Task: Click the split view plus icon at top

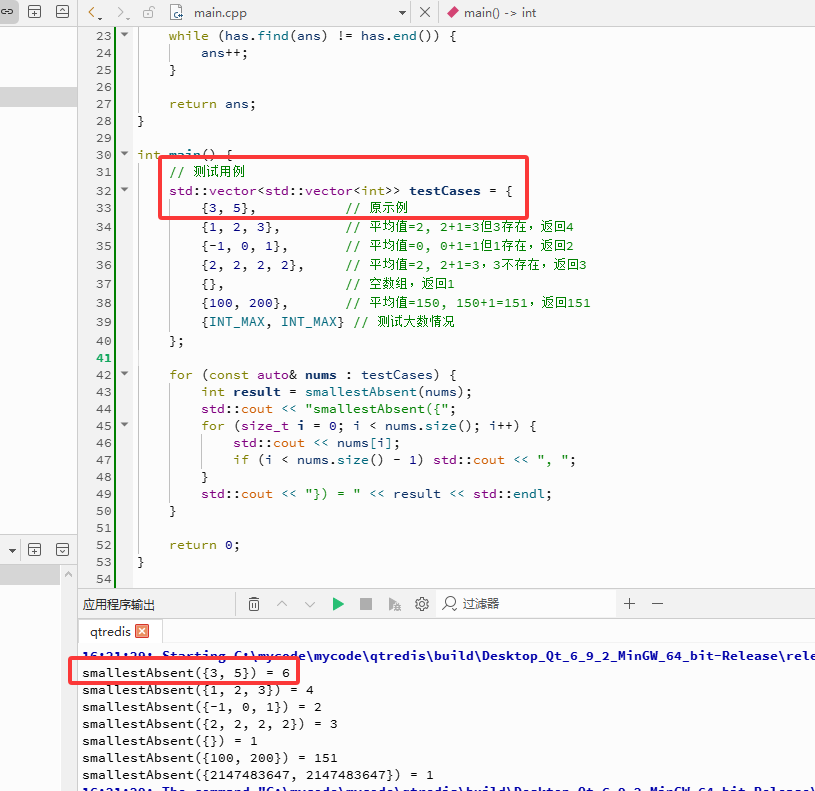Action: [34, 11]
